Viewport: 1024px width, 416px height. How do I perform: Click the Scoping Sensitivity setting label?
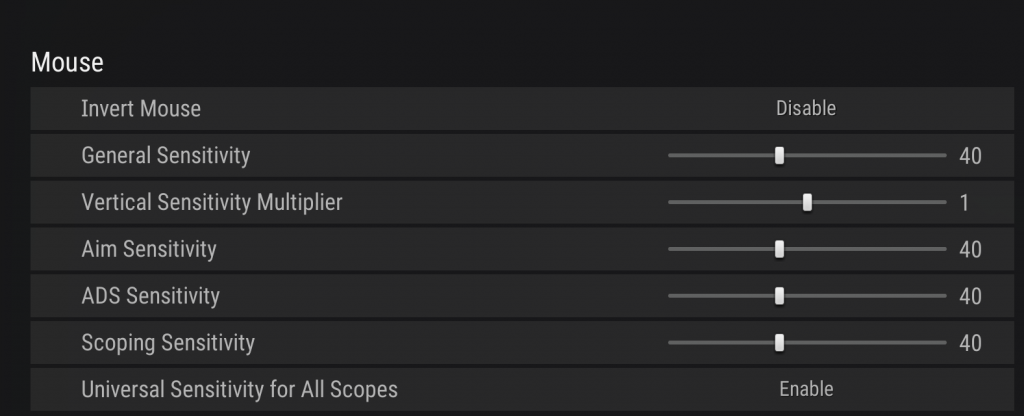pyautogui.click(x=168, y=343)
